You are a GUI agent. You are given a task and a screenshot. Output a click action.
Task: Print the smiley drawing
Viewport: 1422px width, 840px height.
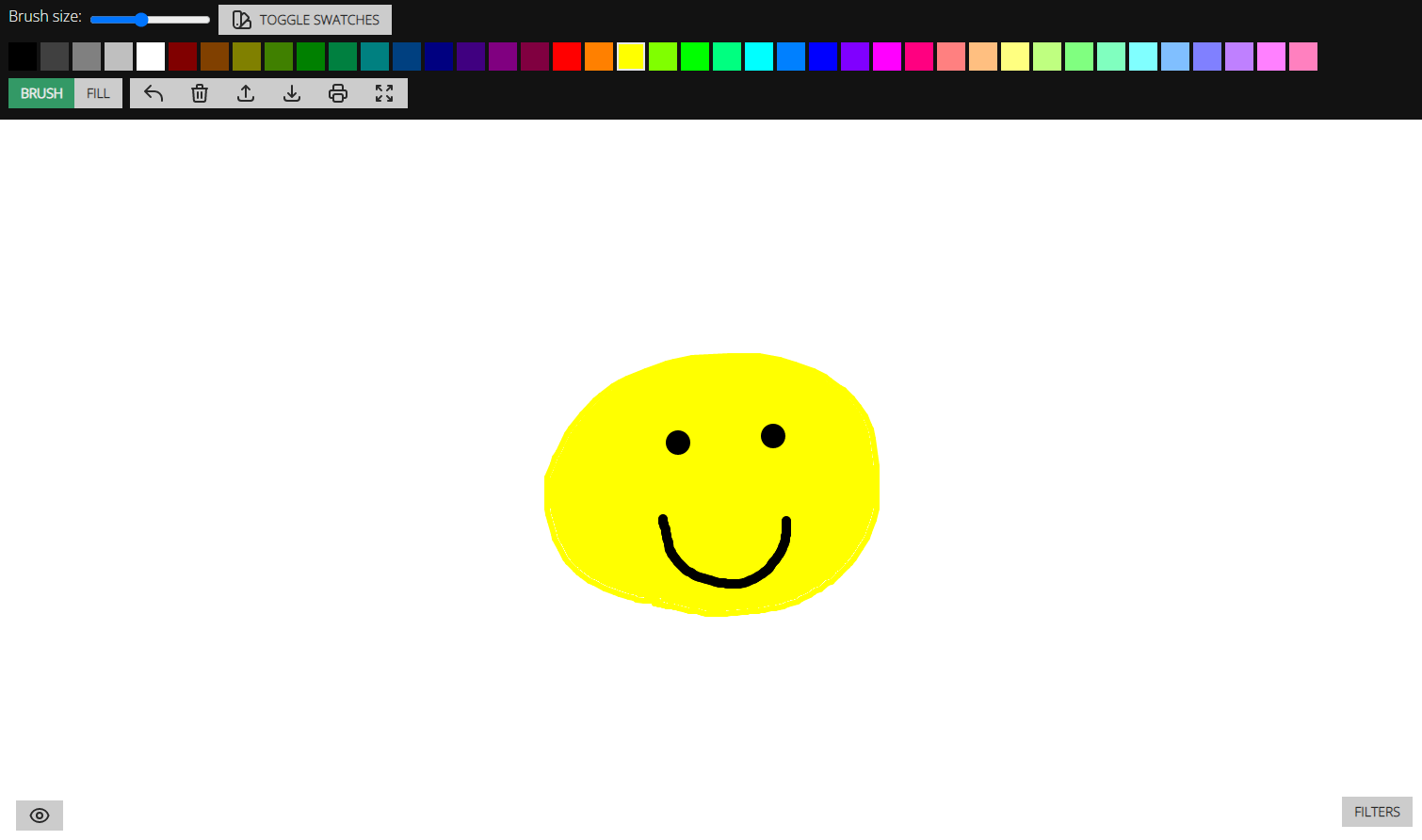point(338,92)
